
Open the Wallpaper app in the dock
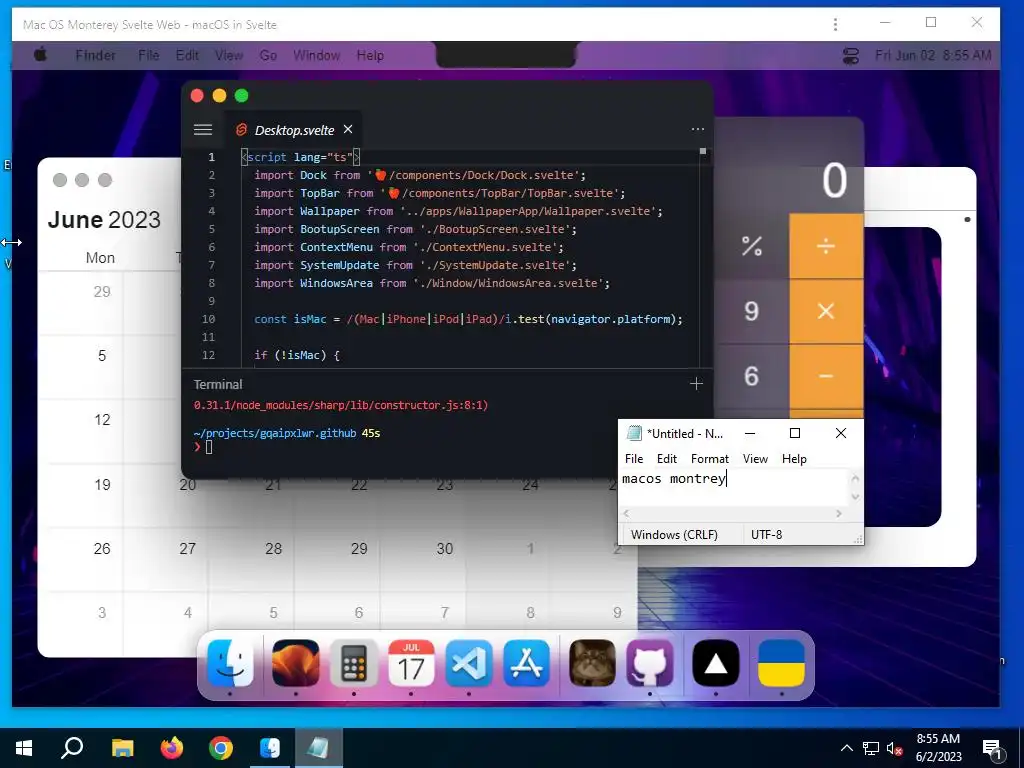296,664
